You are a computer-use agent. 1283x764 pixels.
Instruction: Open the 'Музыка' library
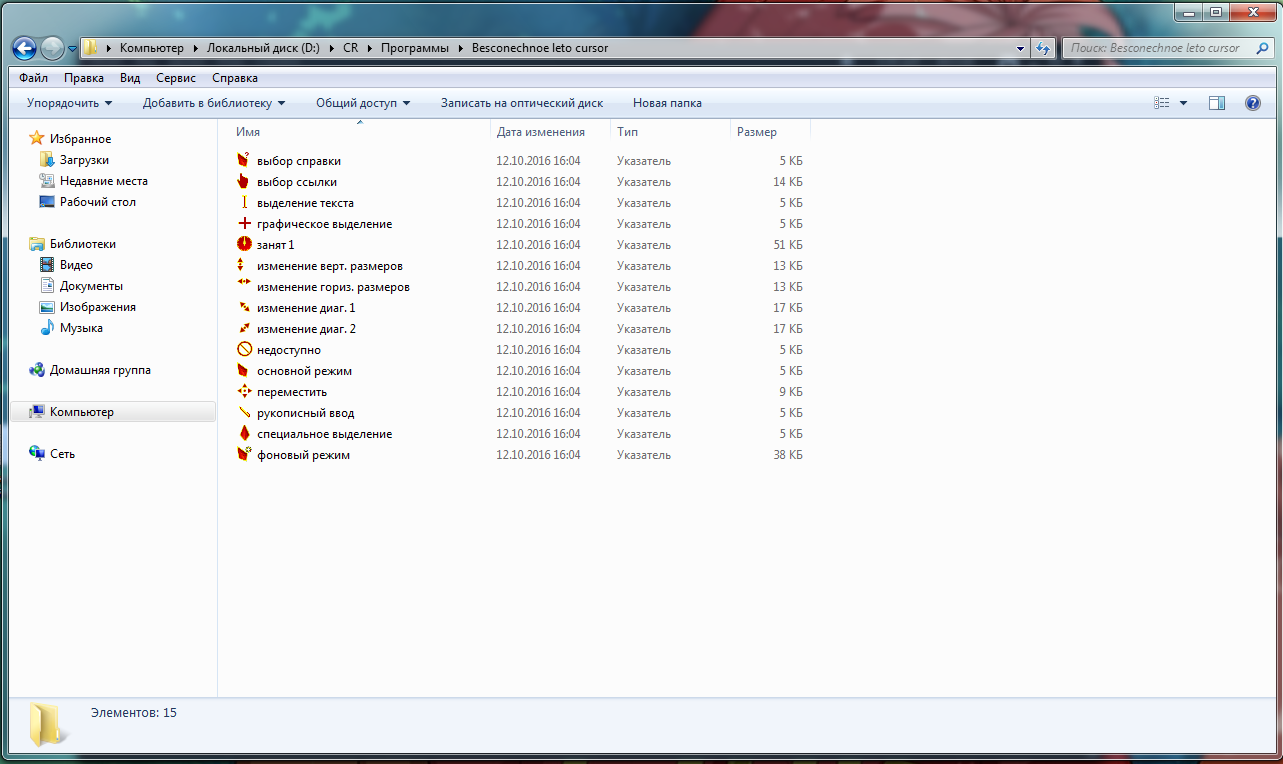(81, 328)
